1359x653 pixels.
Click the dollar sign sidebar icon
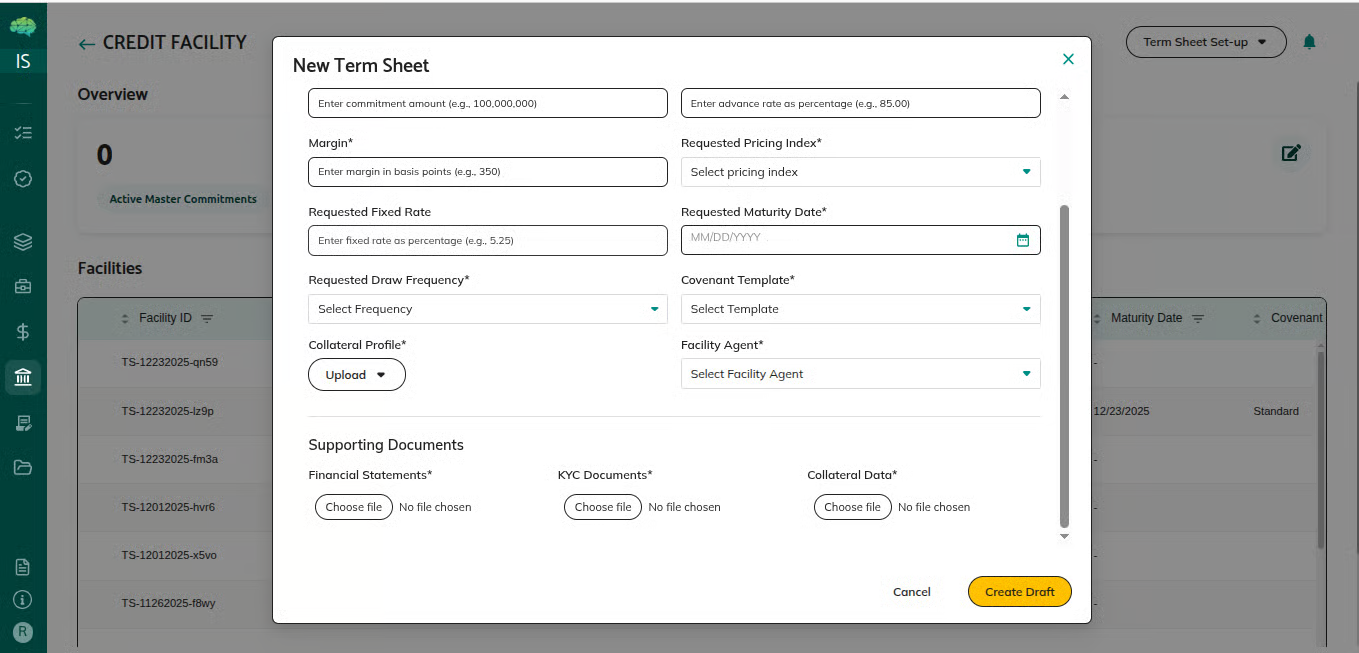(23, 332)
